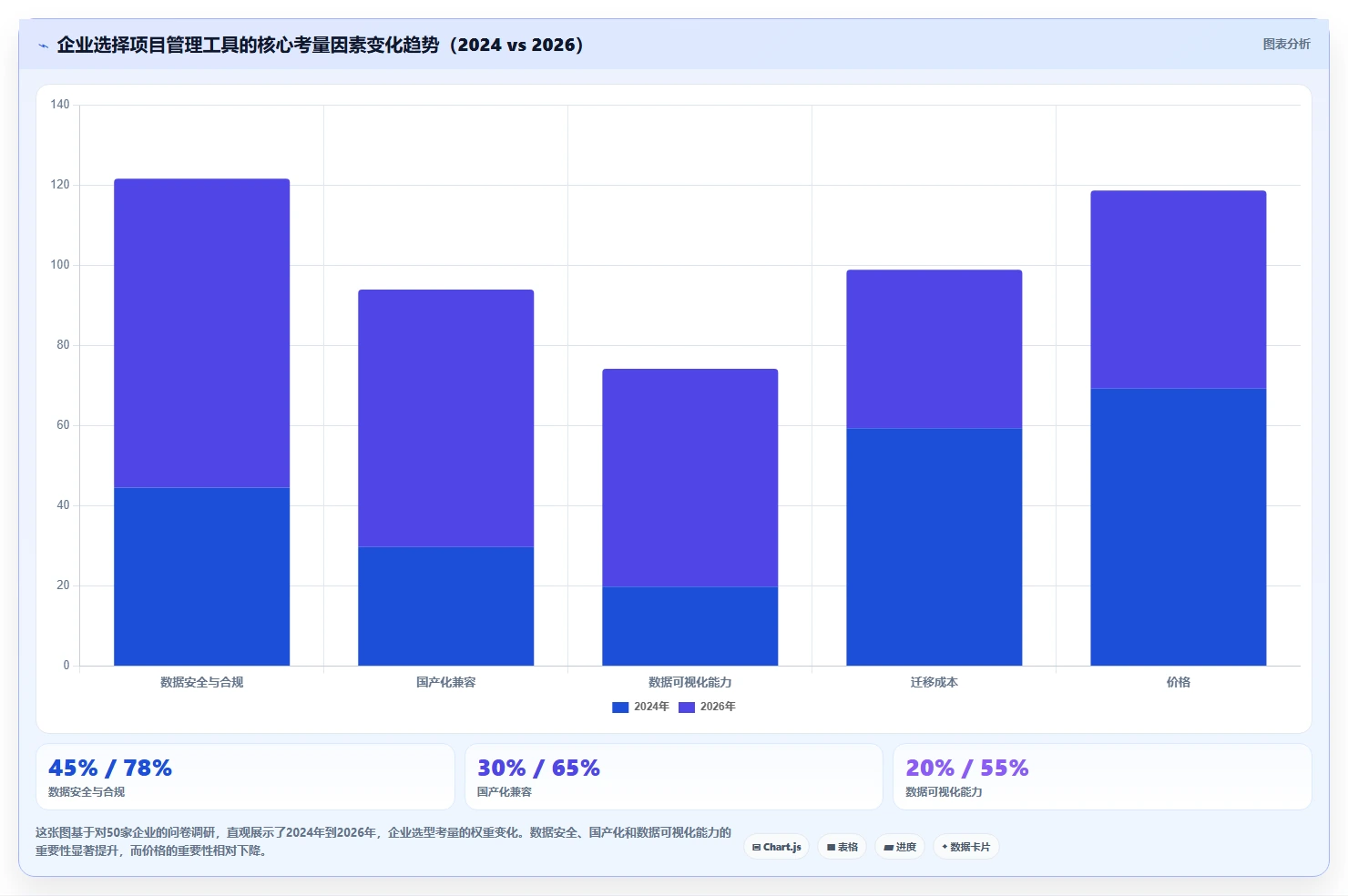1348x896 pixels.
Task: Click x-axis label 价格
Action: (x=1179, y=682)
